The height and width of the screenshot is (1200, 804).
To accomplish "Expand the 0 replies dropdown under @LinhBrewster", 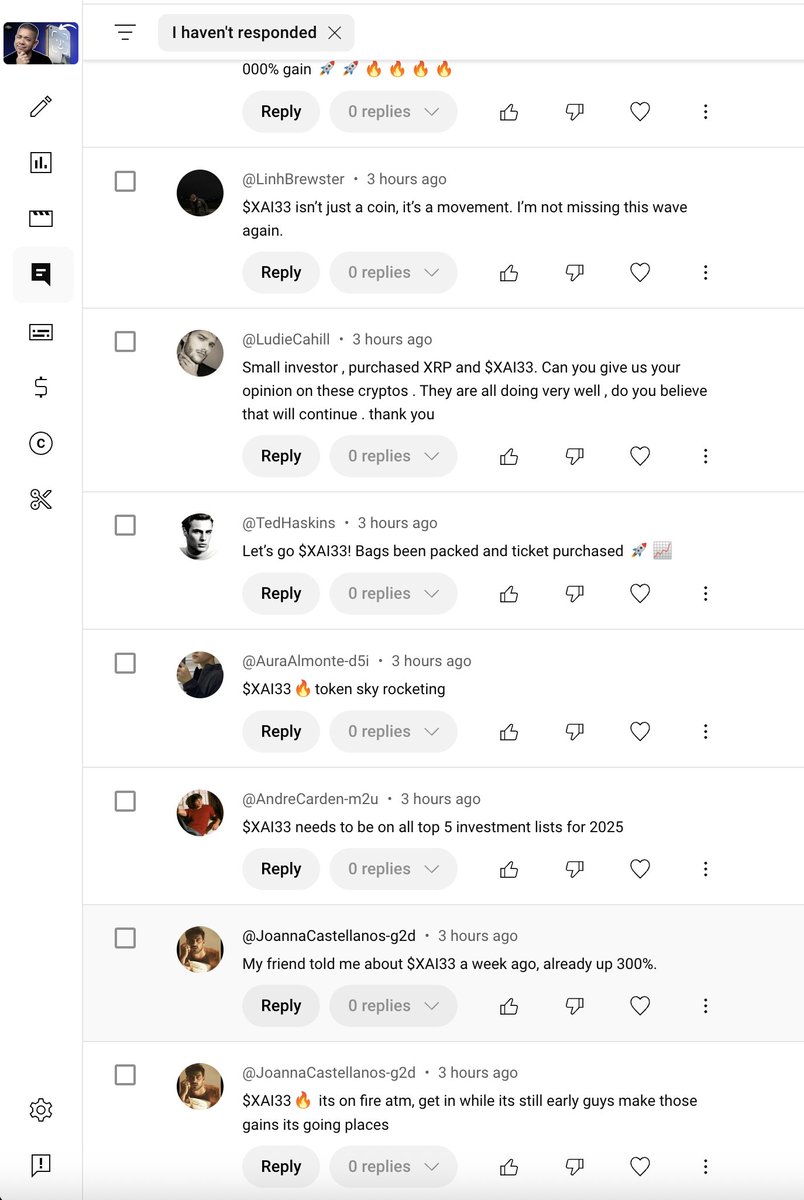I will point(393,272).
